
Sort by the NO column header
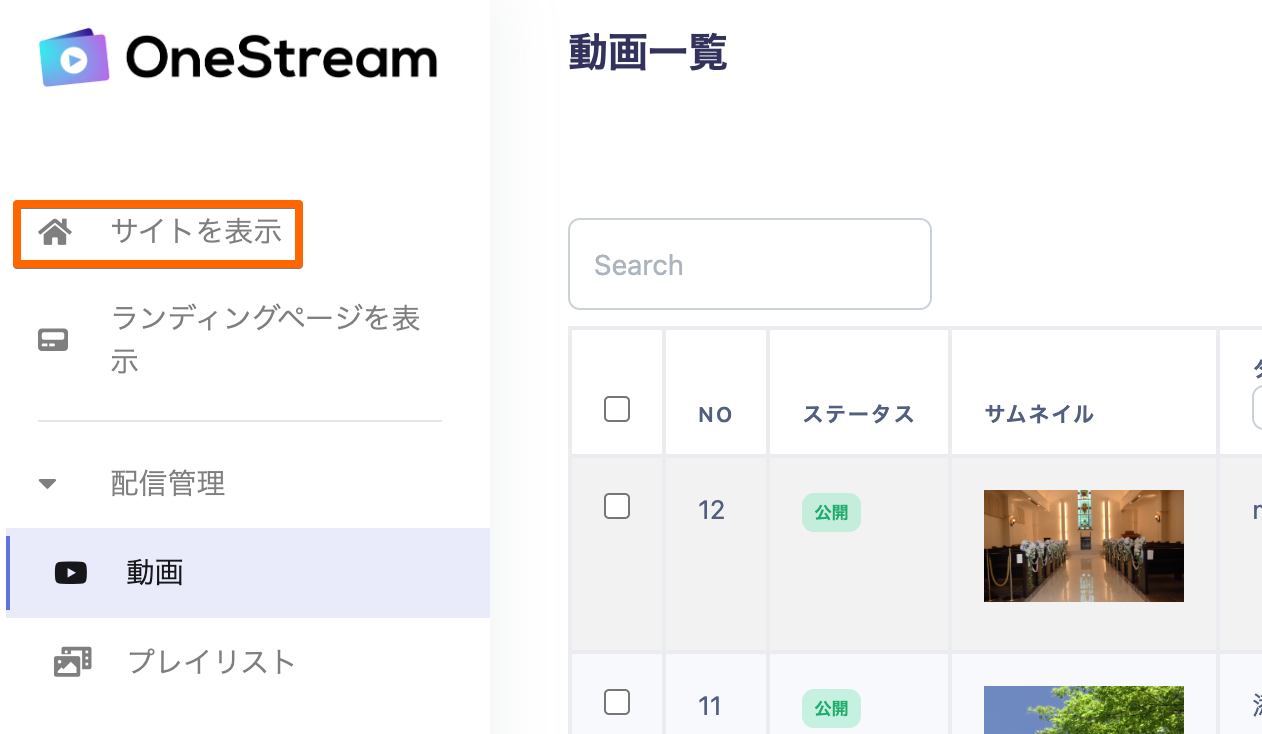pyautogui.click(x=716, y=415)
